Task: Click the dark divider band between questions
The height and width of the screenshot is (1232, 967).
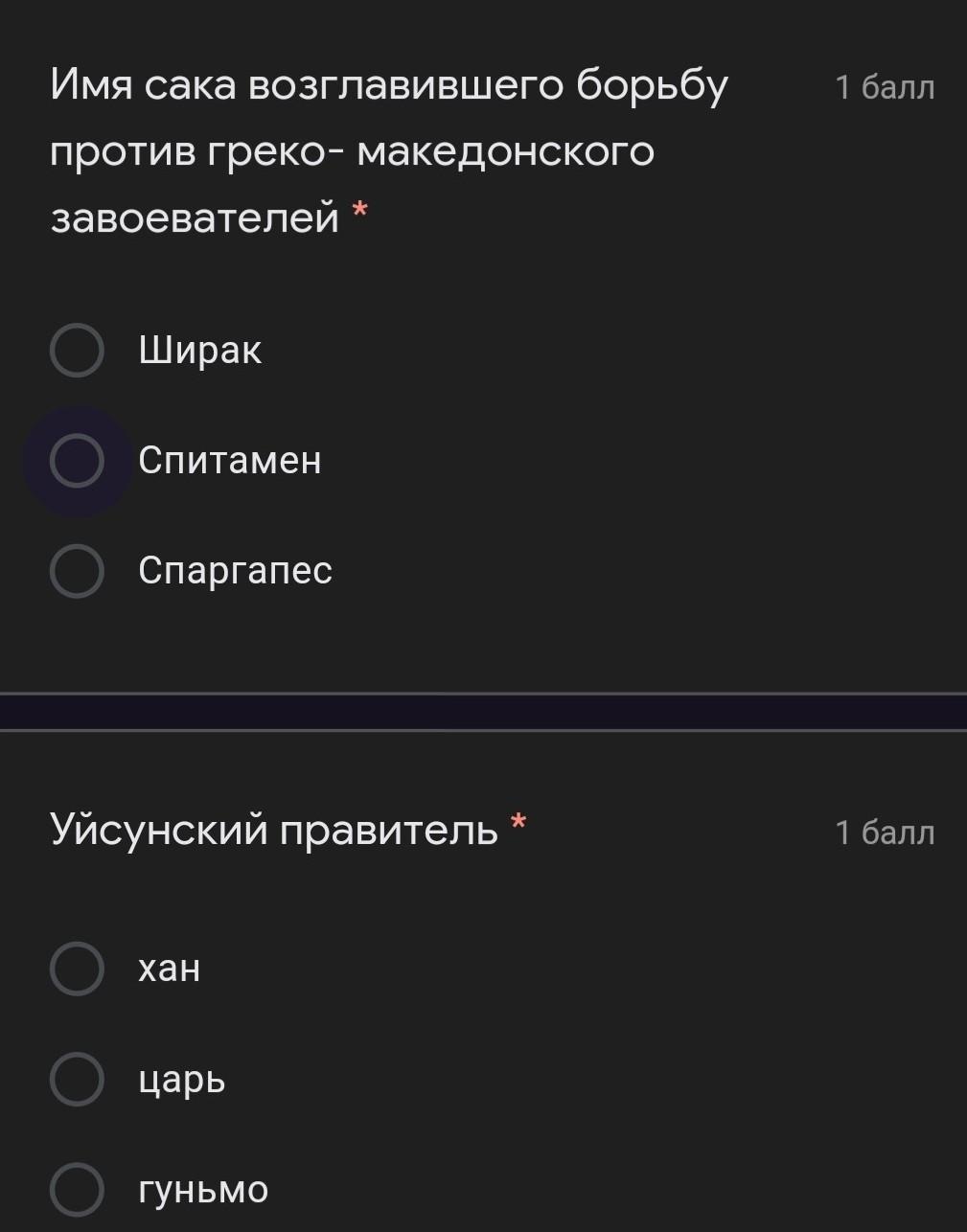Action: tap(483, 712)
